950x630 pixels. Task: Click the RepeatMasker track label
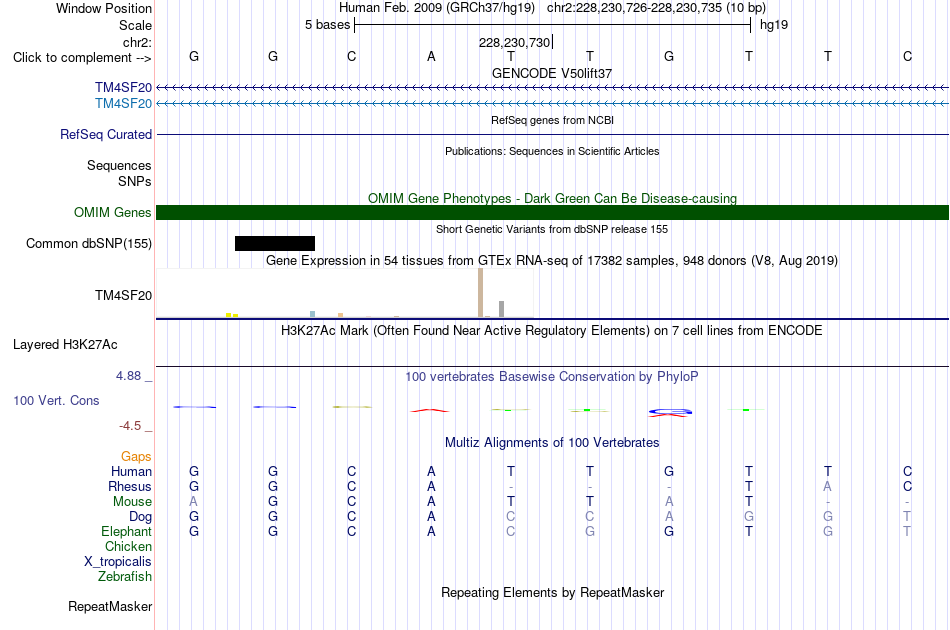pos(110,606)
